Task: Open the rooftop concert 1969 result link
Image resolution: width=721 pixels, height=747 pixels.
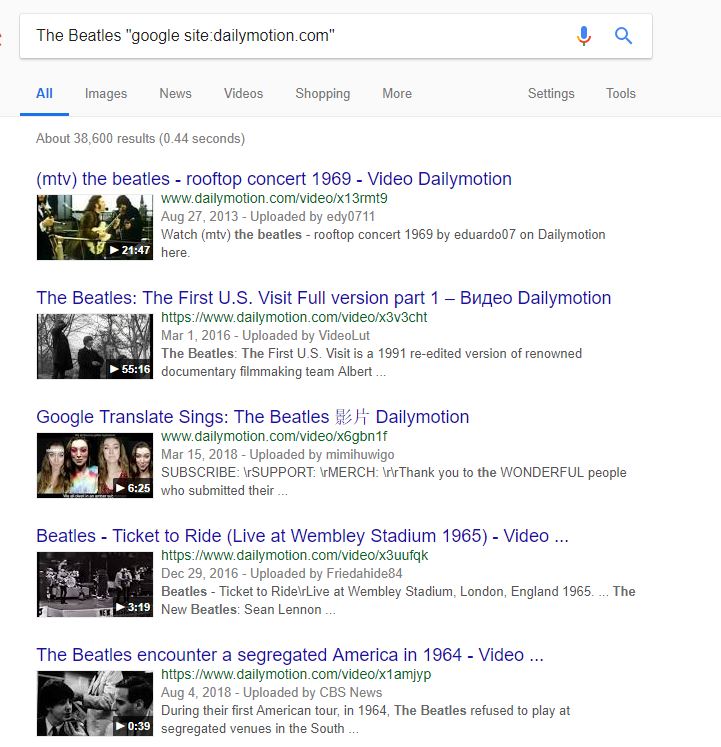Action: coord(273,179)
